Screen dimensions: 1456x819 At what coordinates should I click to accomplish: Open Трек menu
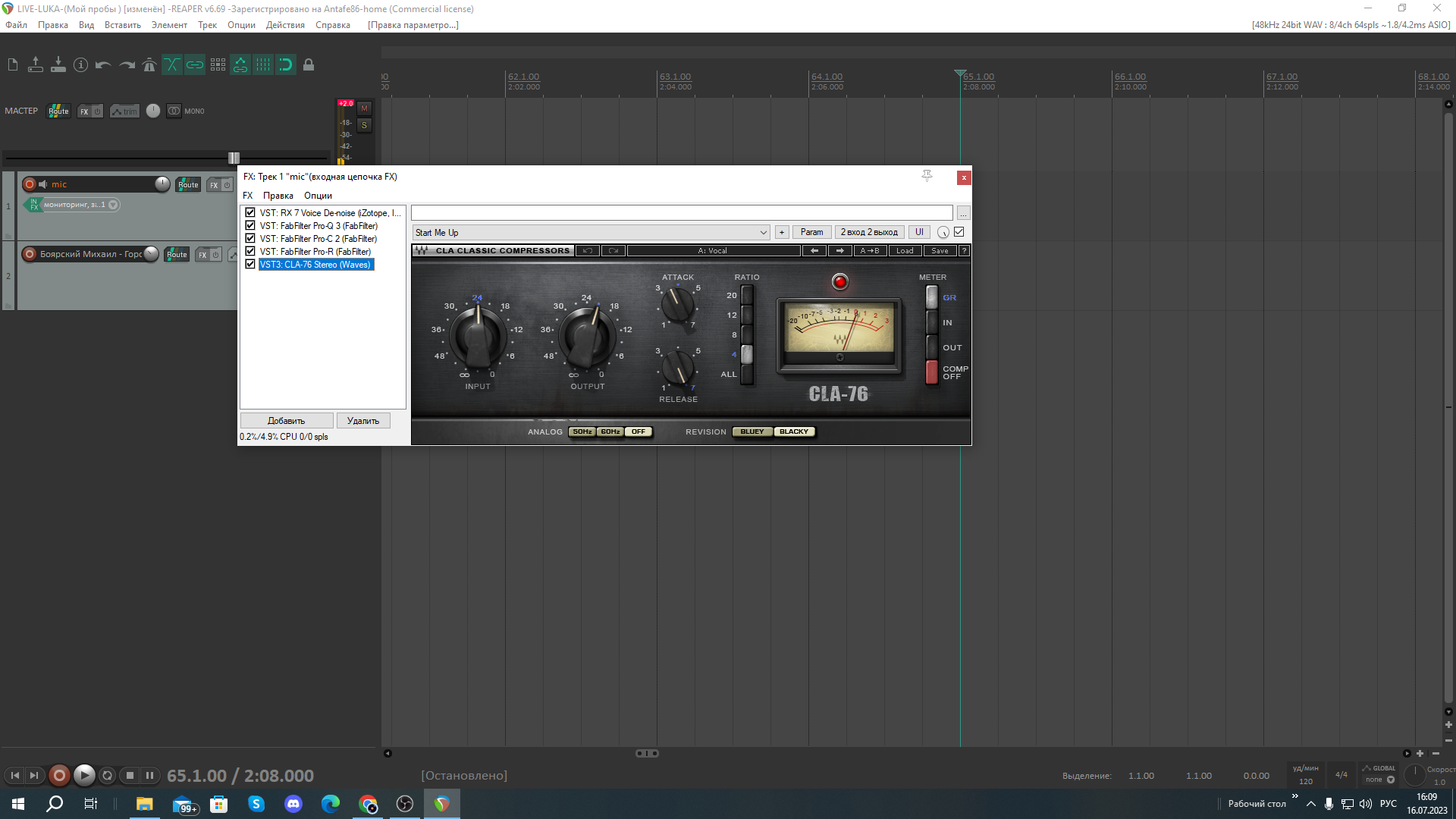point(207,25)
